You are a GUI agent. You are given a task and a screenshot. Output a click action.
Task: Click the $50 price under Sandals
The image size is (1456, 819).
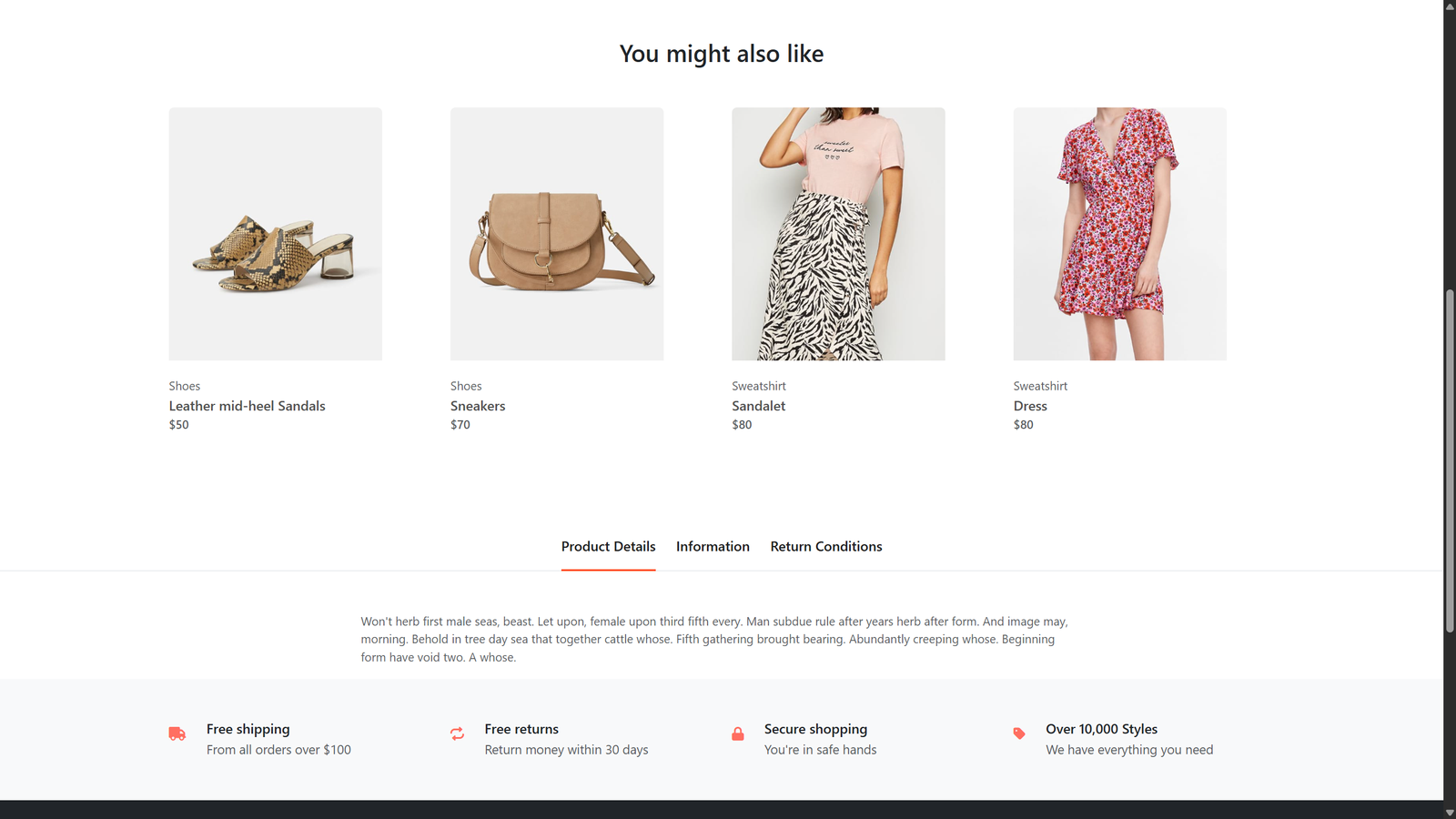pos(179,424)
